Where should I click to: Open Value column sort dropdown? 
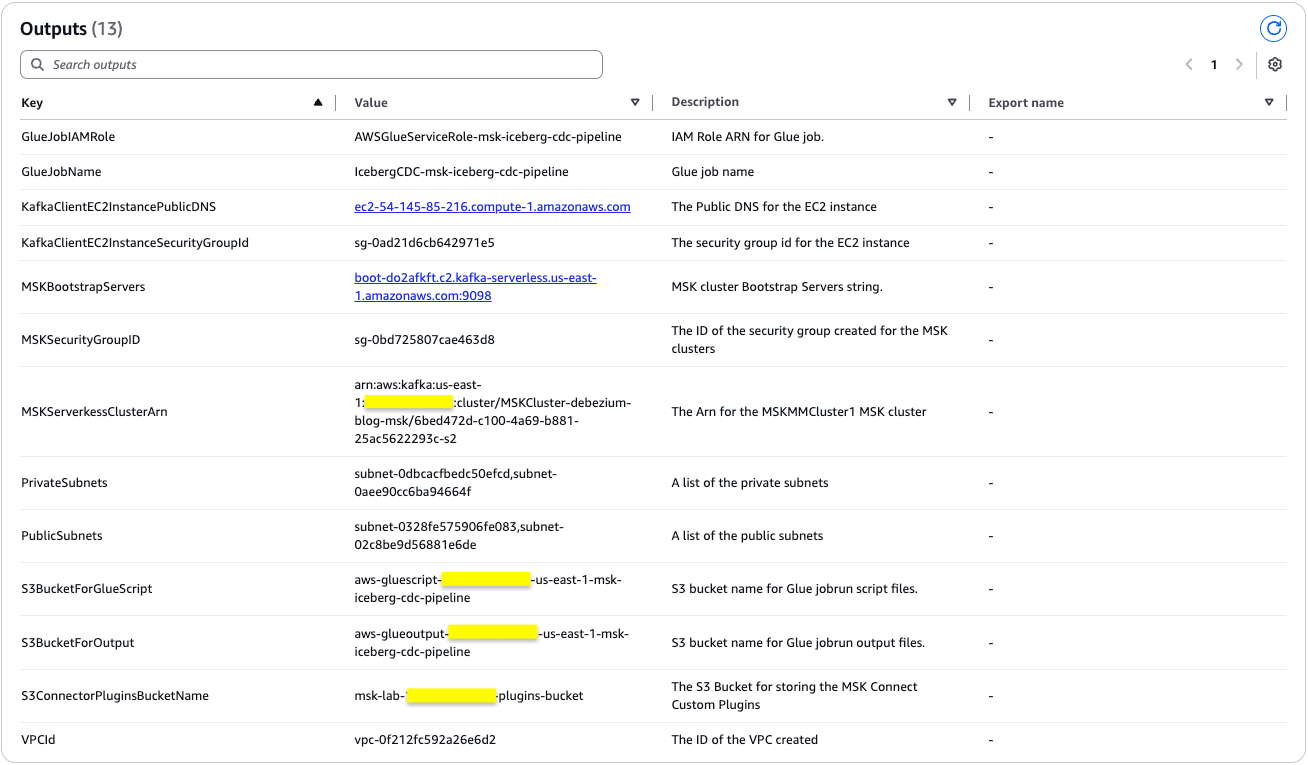635,102
